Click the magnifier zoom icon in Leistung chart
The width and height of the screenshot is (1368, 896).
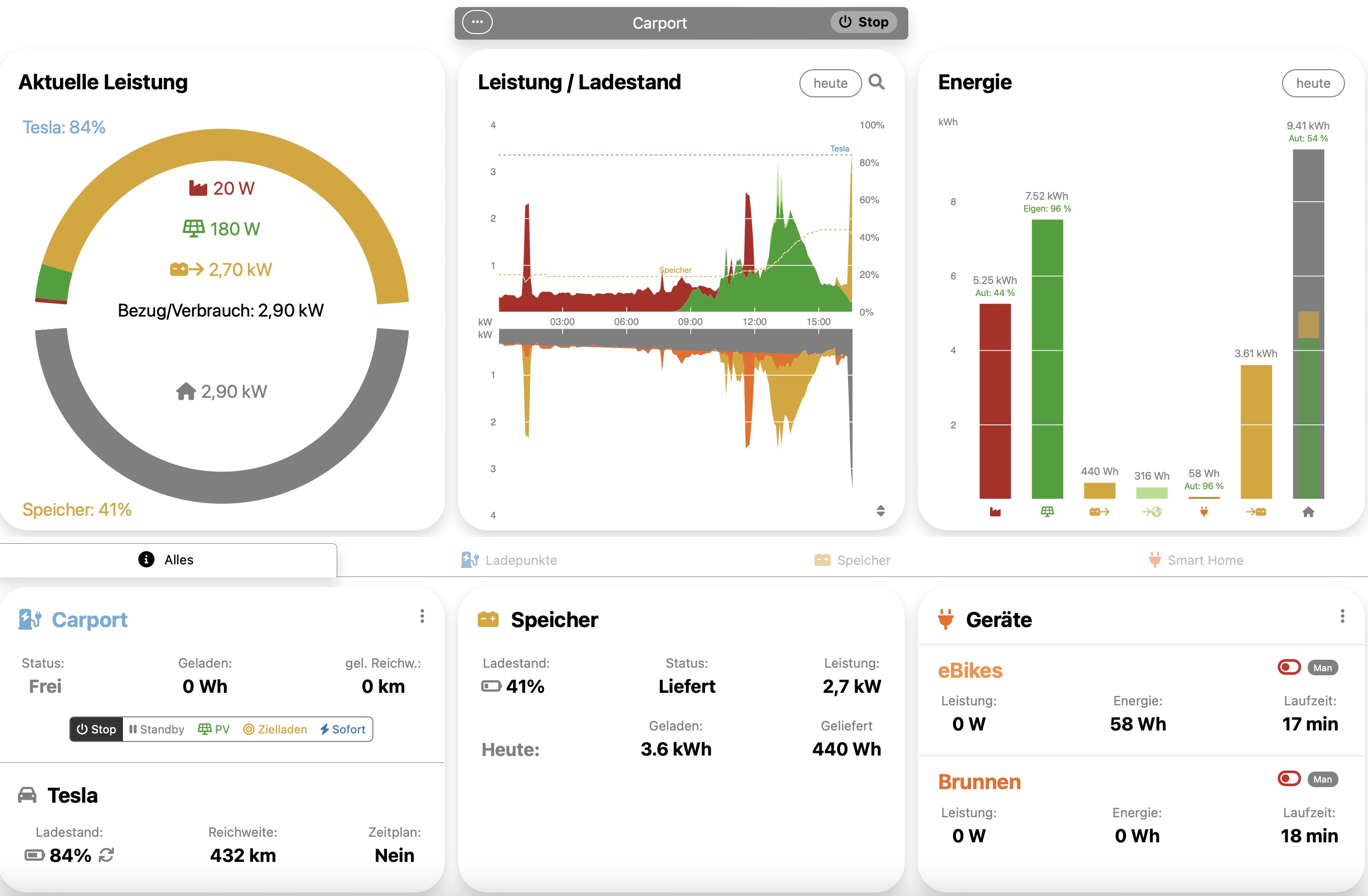(x=876, y=82)
